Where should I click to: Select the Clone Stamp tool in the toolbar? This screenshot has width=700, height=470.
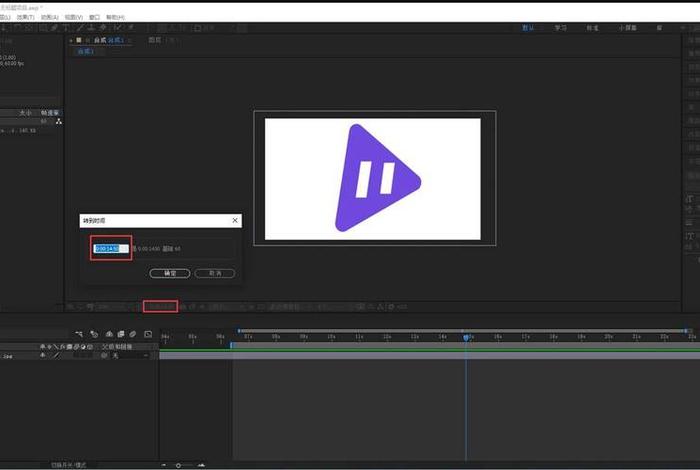click(92, 28)
